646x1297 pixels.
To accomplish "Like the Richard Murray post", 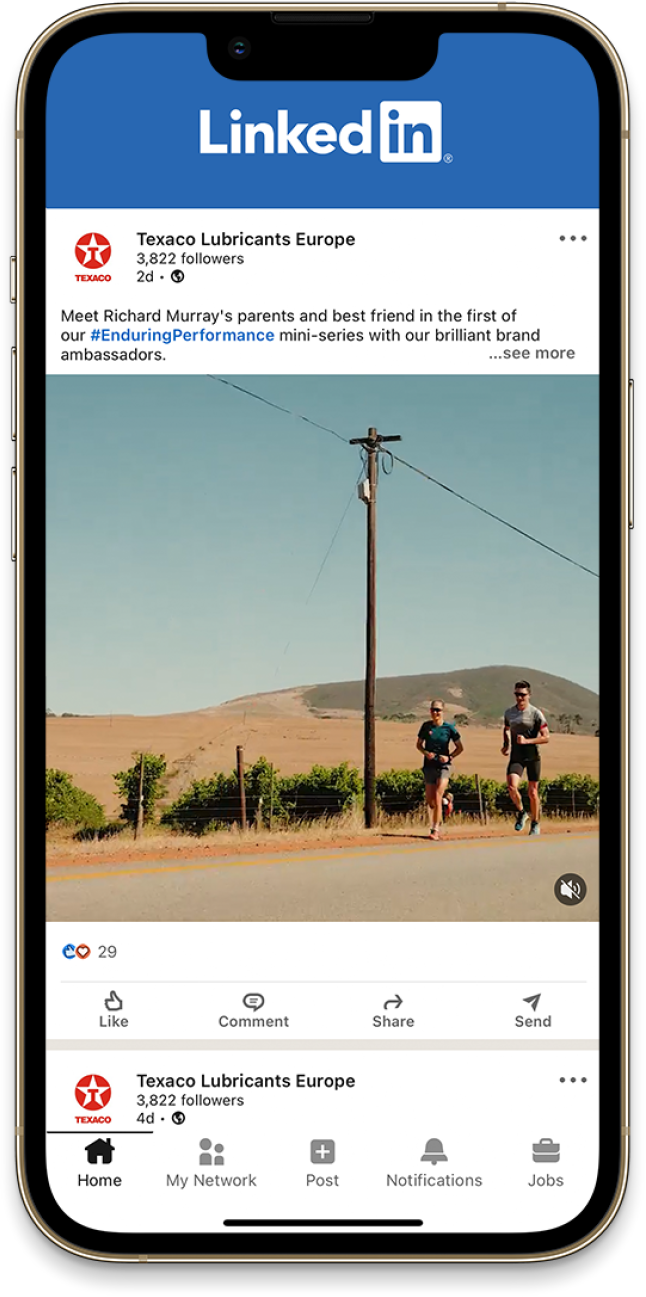I will (x=114, y=1010).
